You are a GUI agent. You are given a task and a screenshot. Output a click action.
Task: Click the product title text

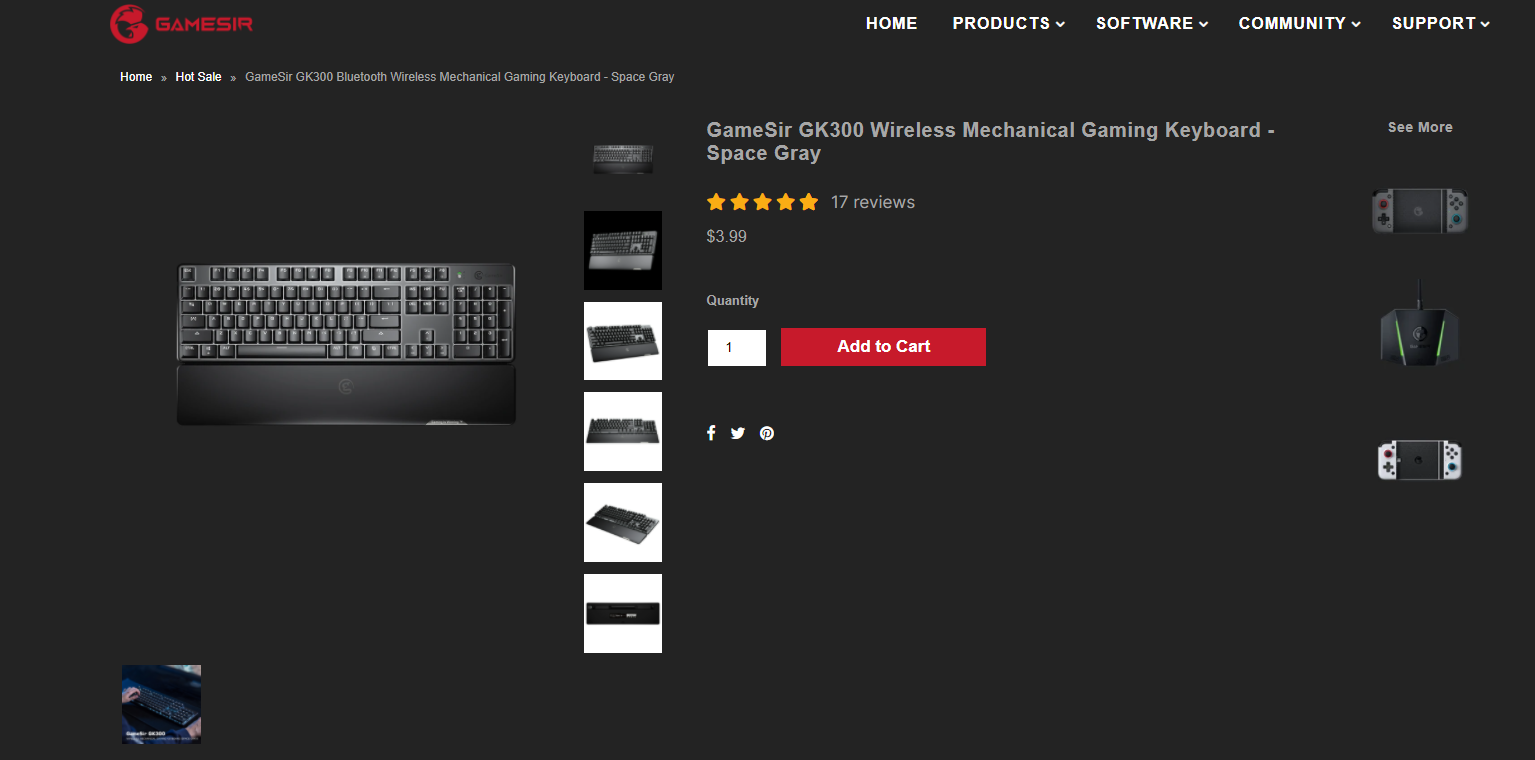pyautogui.click(x=990, y=141)
